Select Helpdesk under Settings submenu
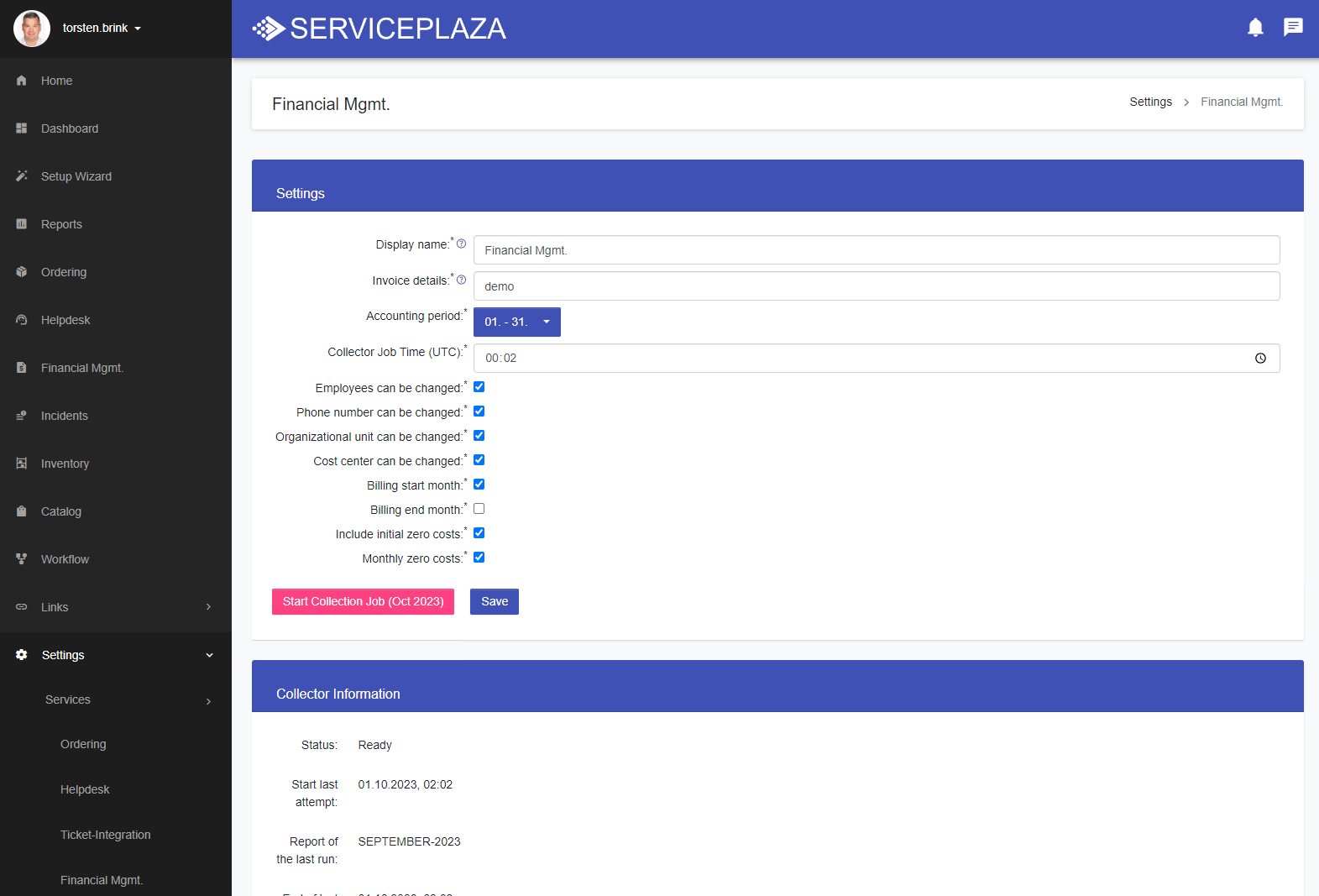The height and width of the screenshot is (896, 1319). [x=85, y=789]
